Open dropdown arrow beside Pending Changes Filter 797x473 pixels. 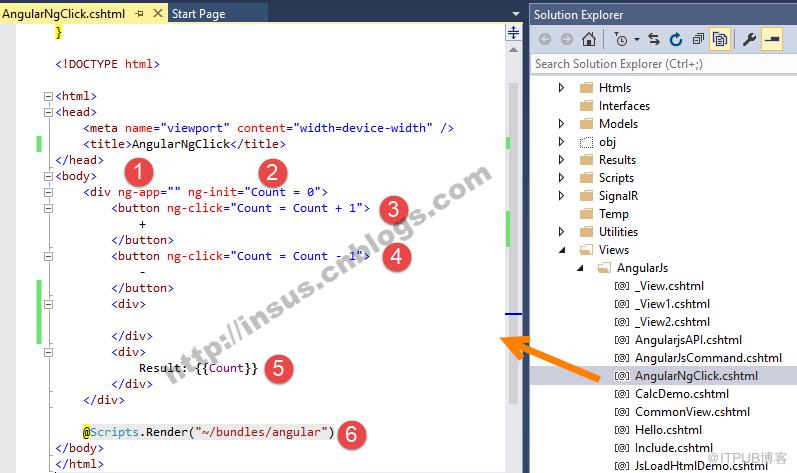pyautogui.click(x=636, y=39)
